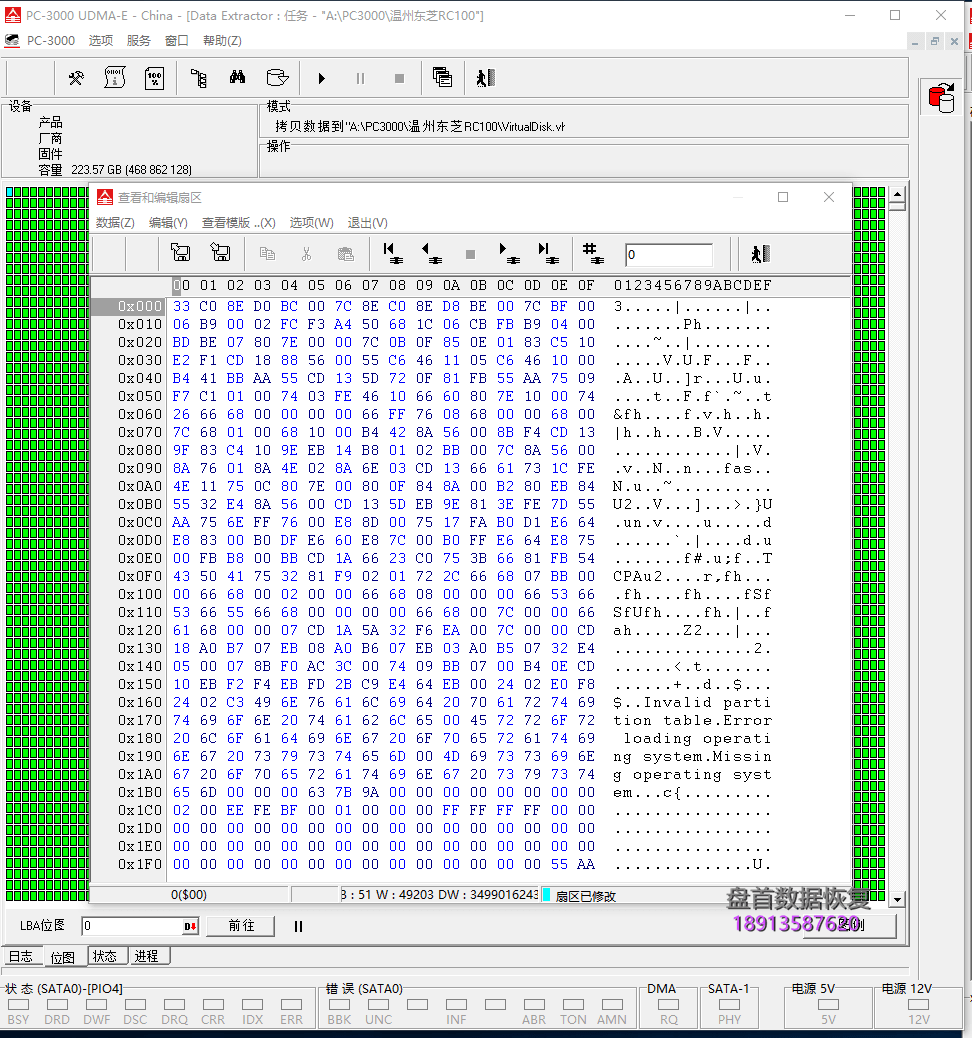Click the 100% document toolbar icon

coord(154,78)
